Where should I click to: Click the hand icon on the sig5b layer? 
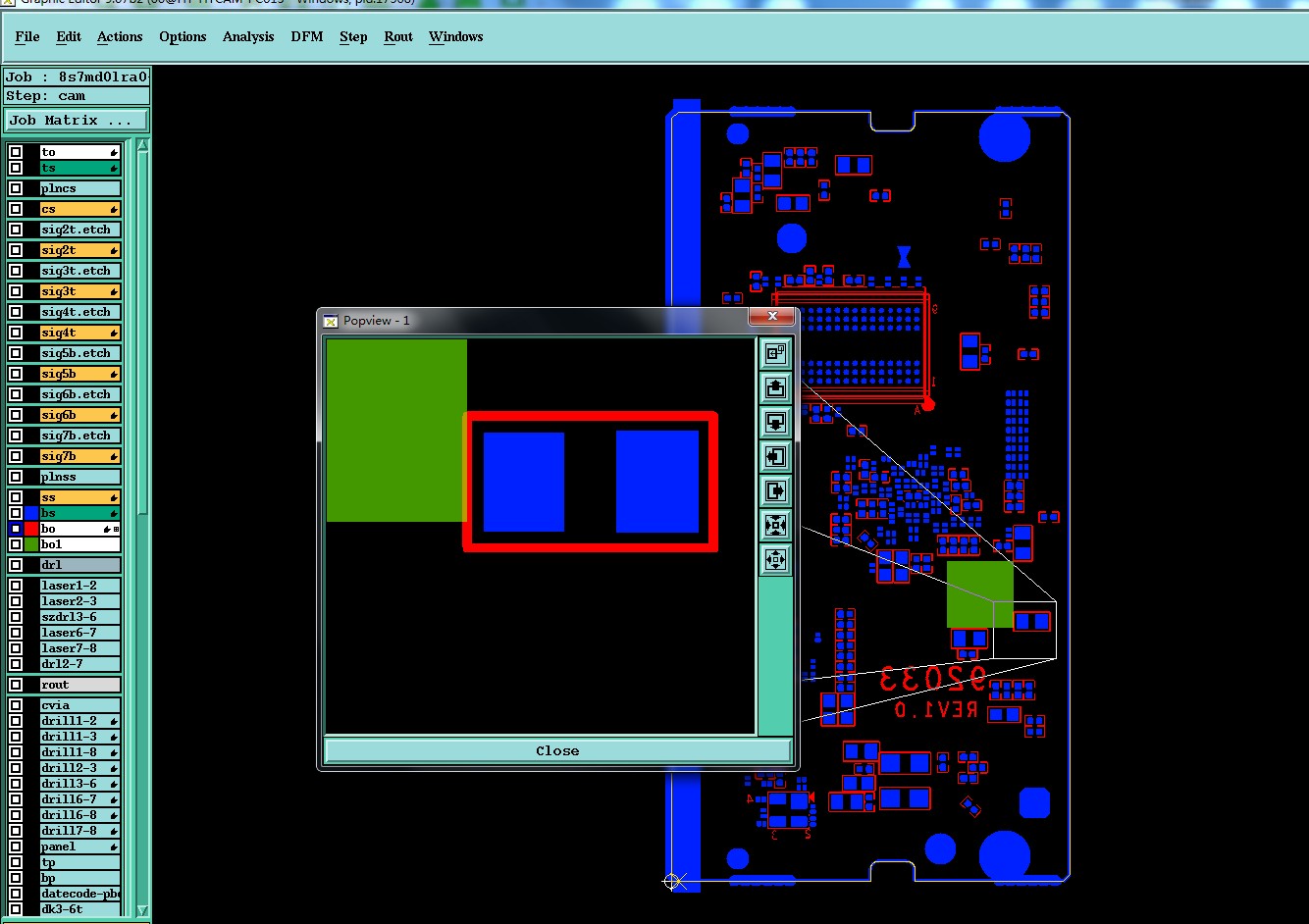click(114, 374)
